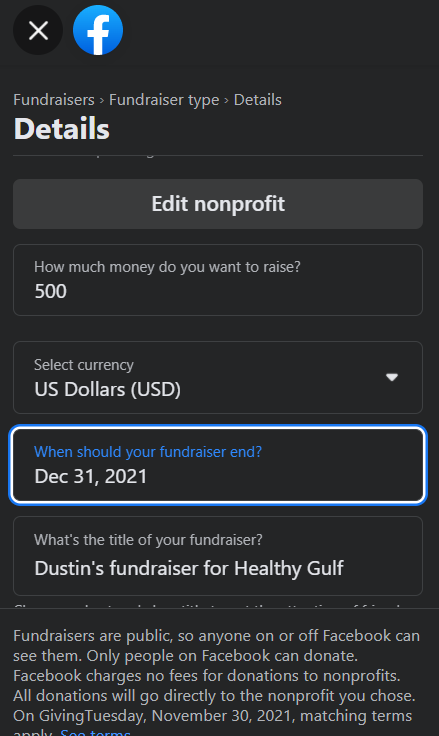The width and height of the screenshot is (439, 736).
Task: Close the fundraiser dialog with X
Action: [x=38, y=31]
